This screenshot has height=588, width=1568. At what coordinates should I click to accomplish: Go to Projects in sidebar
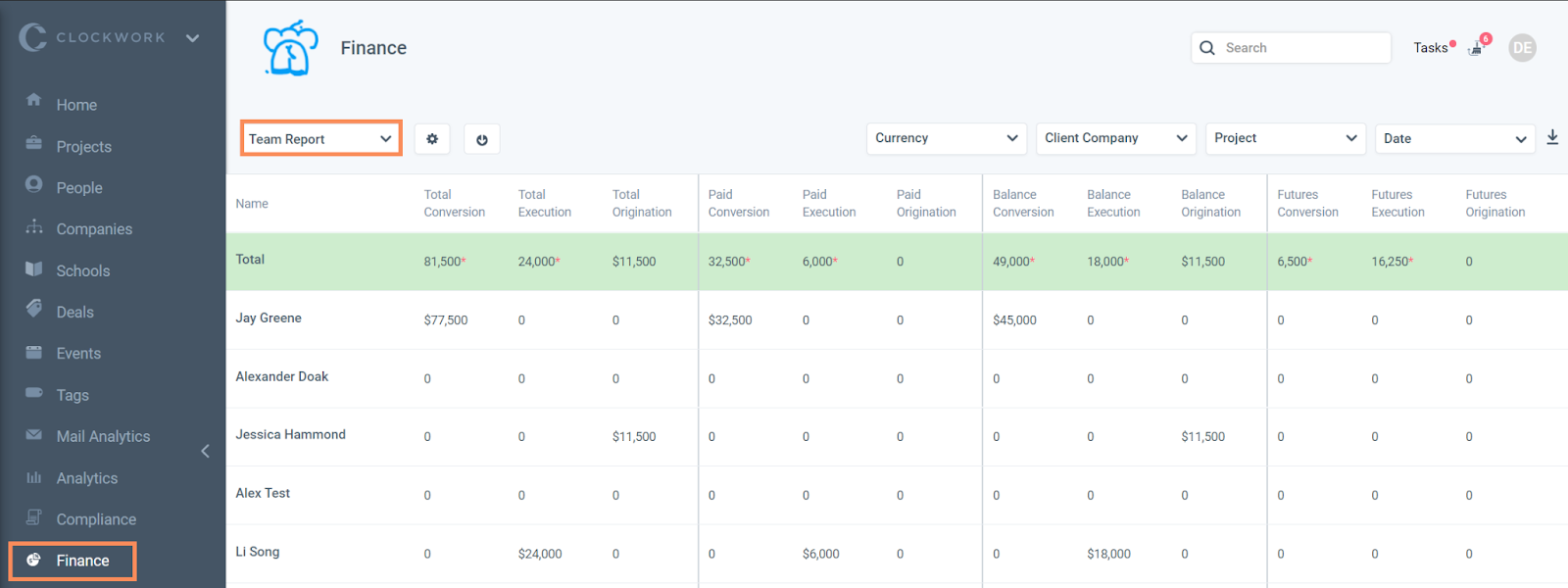coord(83,147)
